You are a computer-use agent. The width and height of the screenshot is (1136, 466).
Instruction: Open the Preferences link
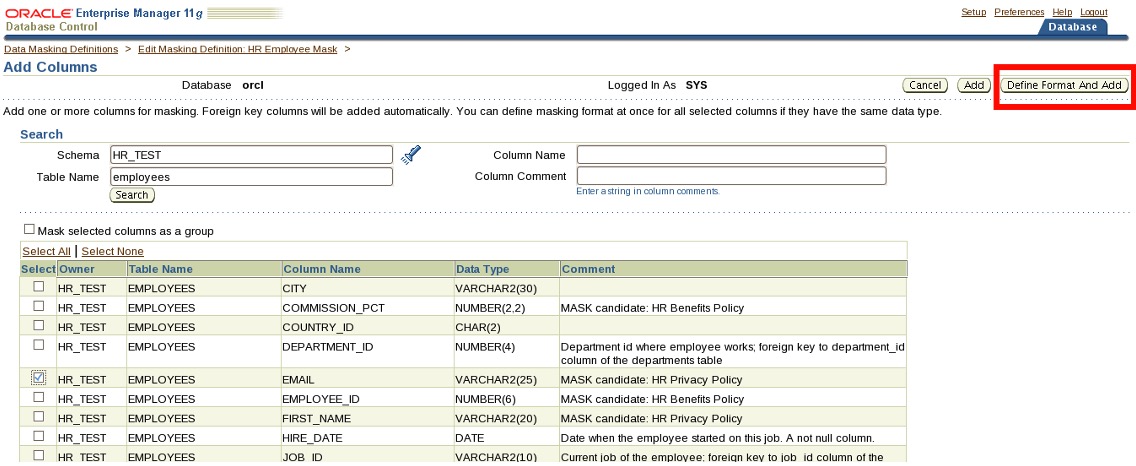tap(1019, 12)
